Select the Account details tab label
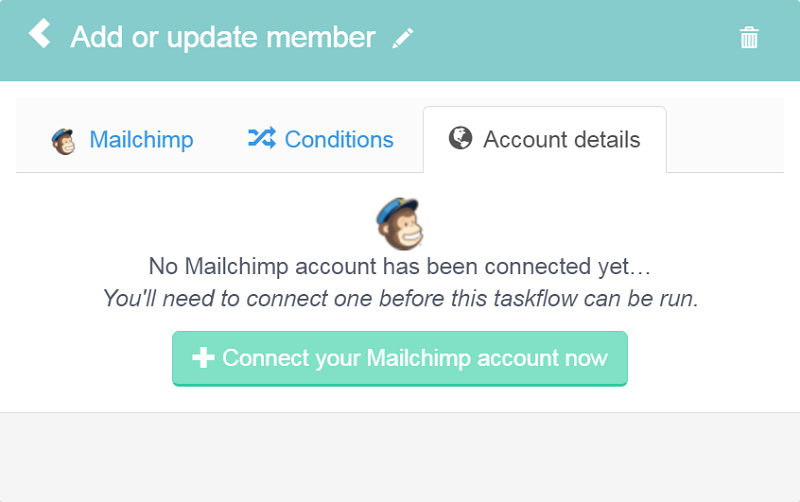This screenshot has height=502, width=800. [561, 140]
